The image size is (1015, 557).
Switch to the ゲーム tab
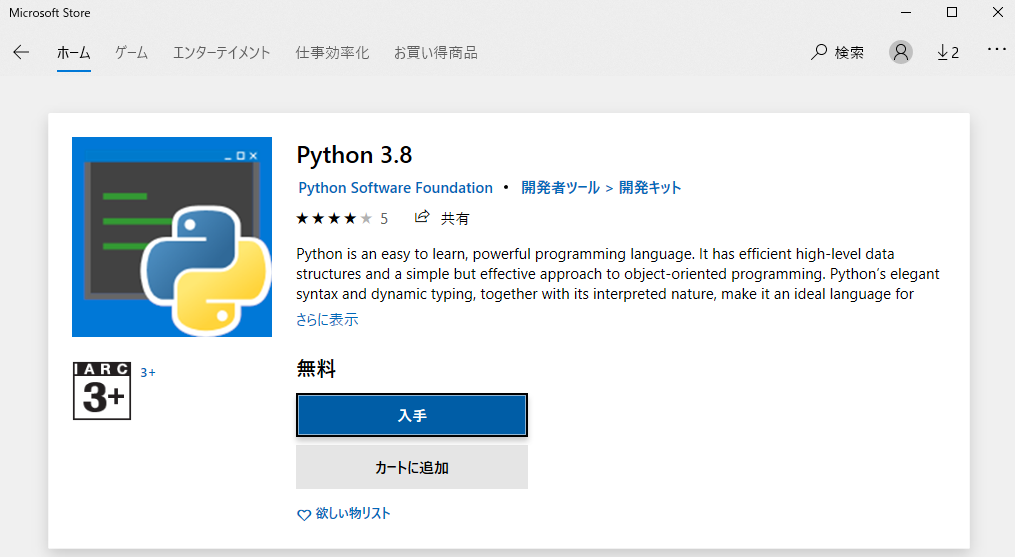click(131, 52)
